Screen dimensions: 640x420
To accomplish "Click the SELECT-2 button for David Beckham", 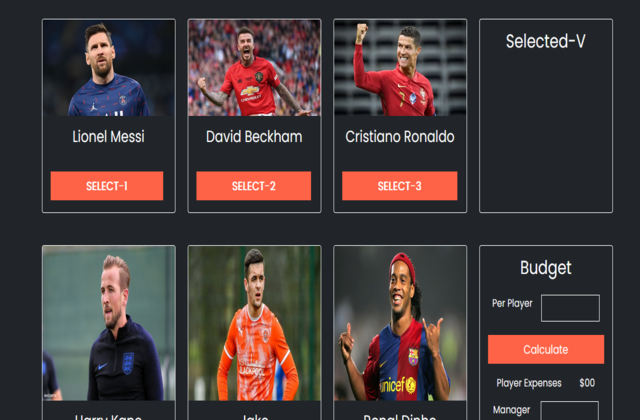I will pyautogui.click(x=253, y=186).
